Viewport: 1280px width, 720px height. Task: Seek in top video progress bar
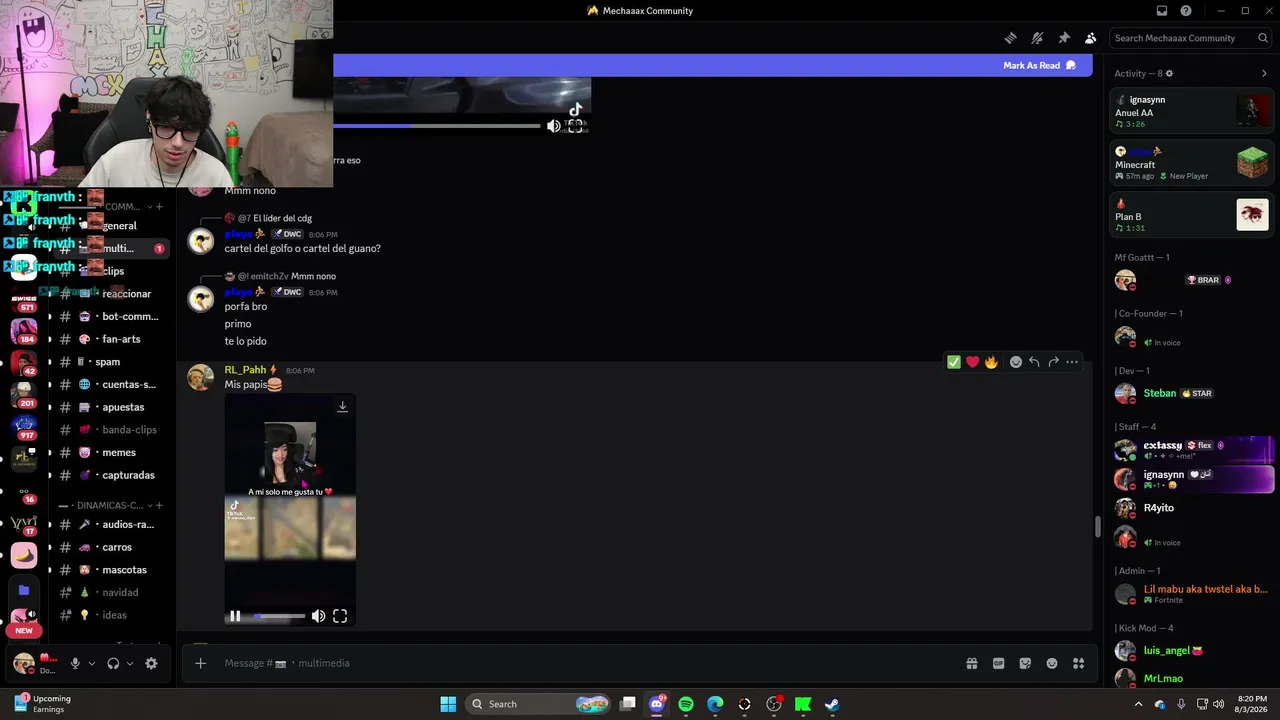436,126
